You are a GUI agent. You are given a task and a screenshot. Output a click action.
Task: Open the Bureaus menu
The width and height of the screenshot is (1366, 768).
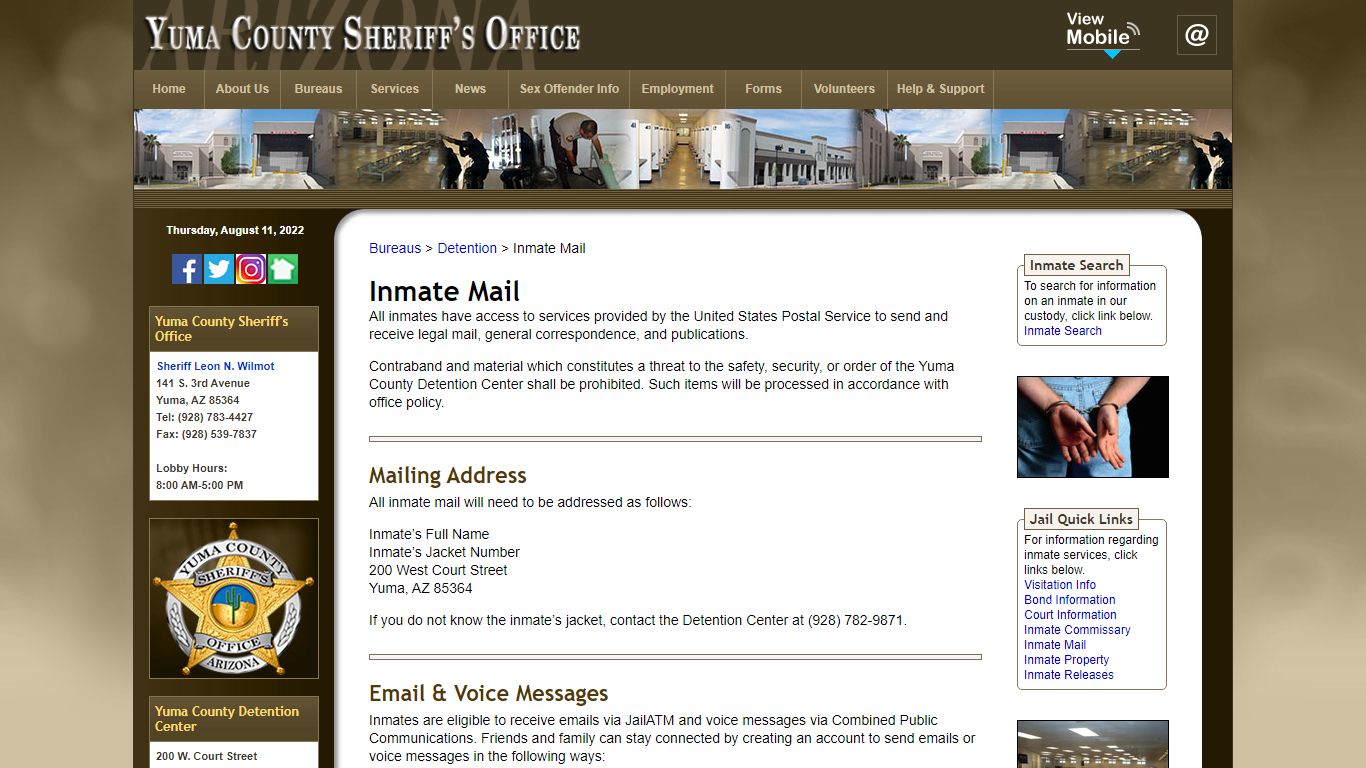point(319,89)
